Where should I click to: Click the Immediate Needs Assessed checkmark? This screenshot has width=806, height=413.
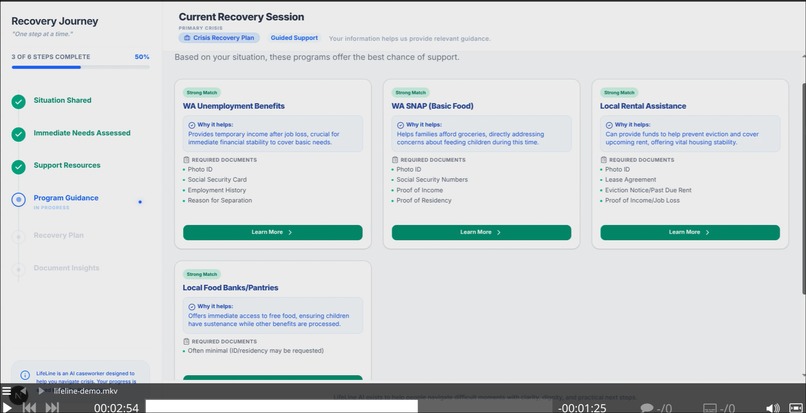click(x=19, y=134)
